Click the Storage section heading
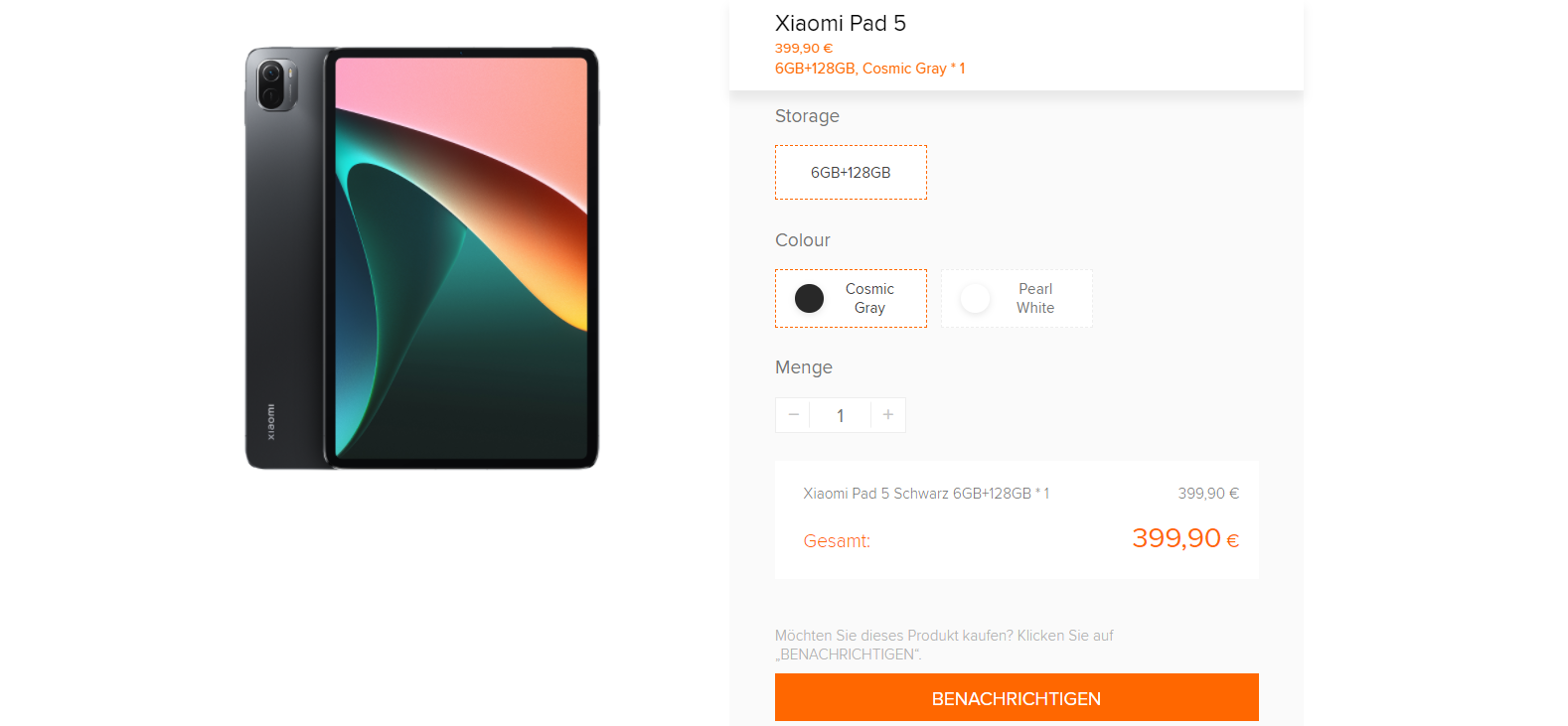The image size is (1568, 726). pyautogui.click(x=807, y=116)
